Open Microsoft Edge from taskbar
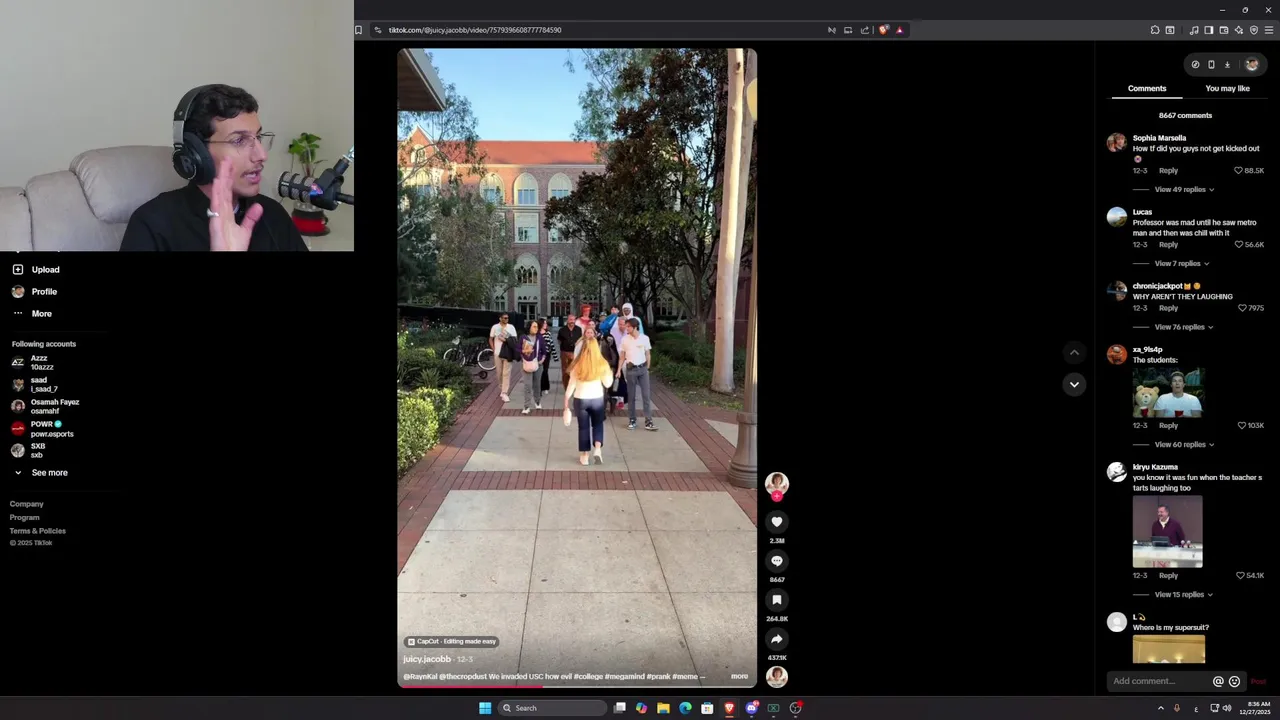 pos(685,708)
